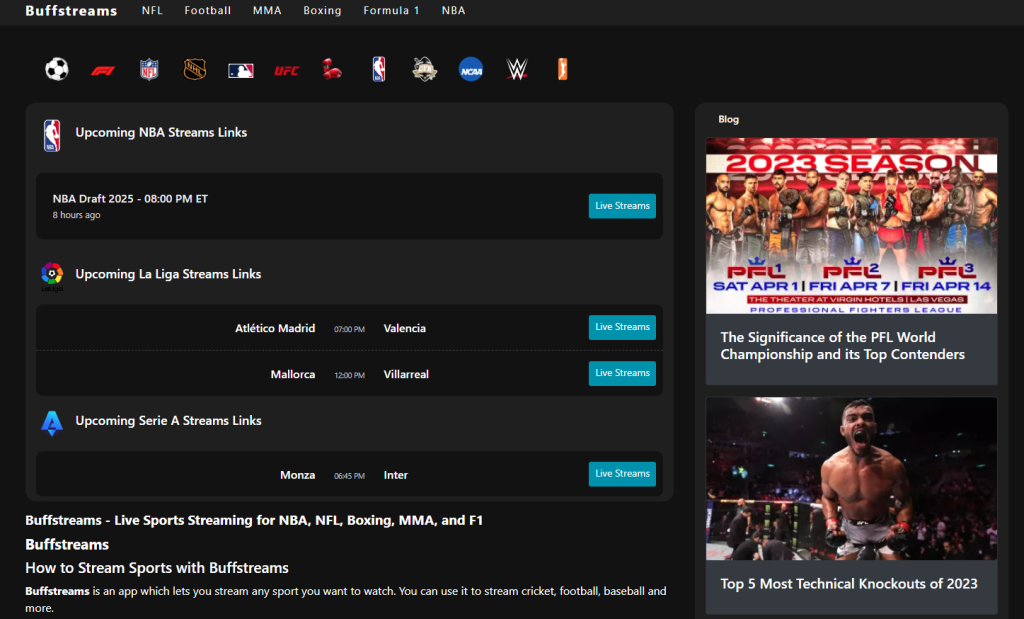1024x619 pixels.
Task: Open the Formula 1 menu item
Action: click(x=391, y=10)
